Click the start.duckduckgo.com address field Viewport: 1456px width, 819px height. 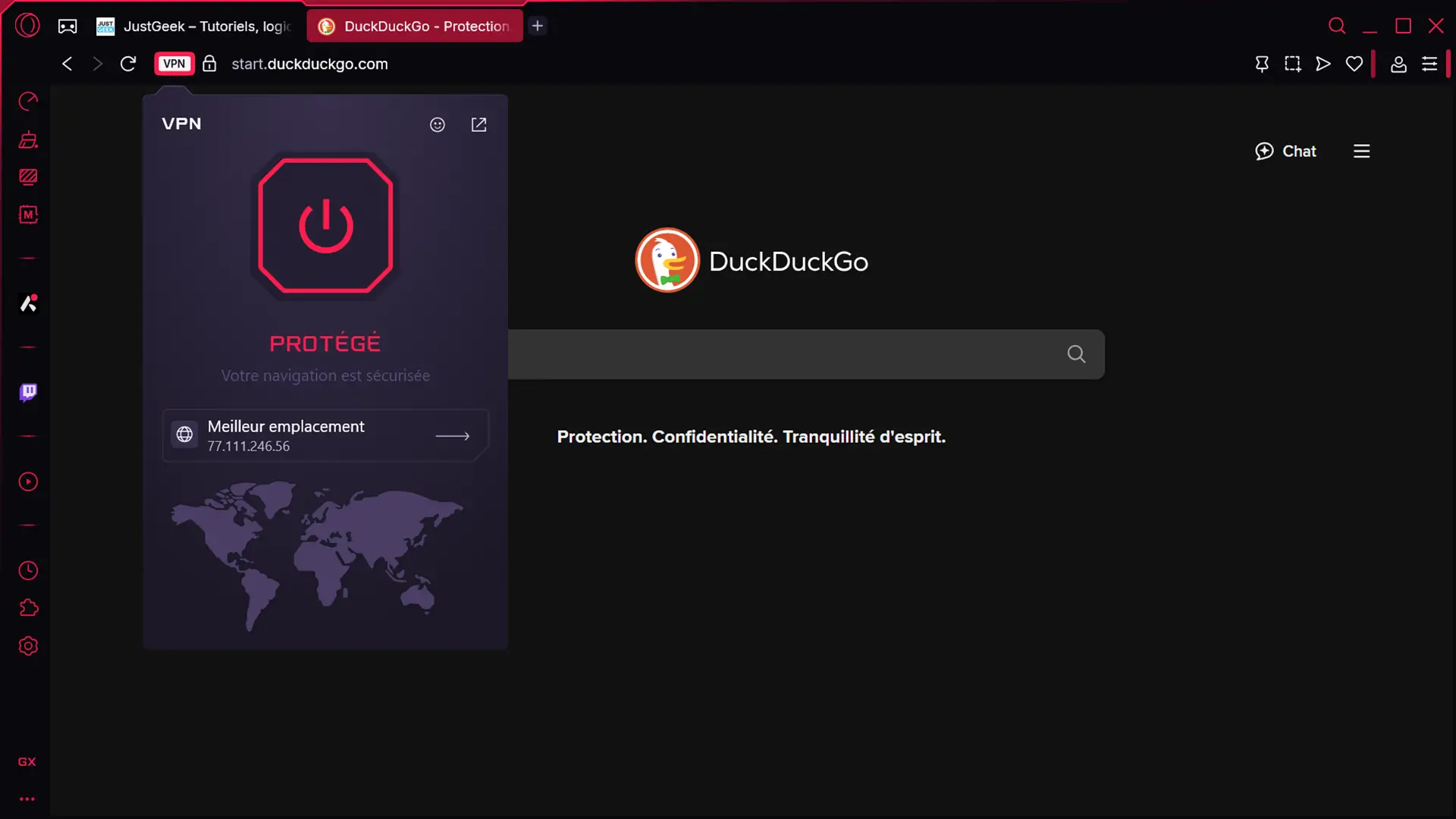tap(309, 64)
